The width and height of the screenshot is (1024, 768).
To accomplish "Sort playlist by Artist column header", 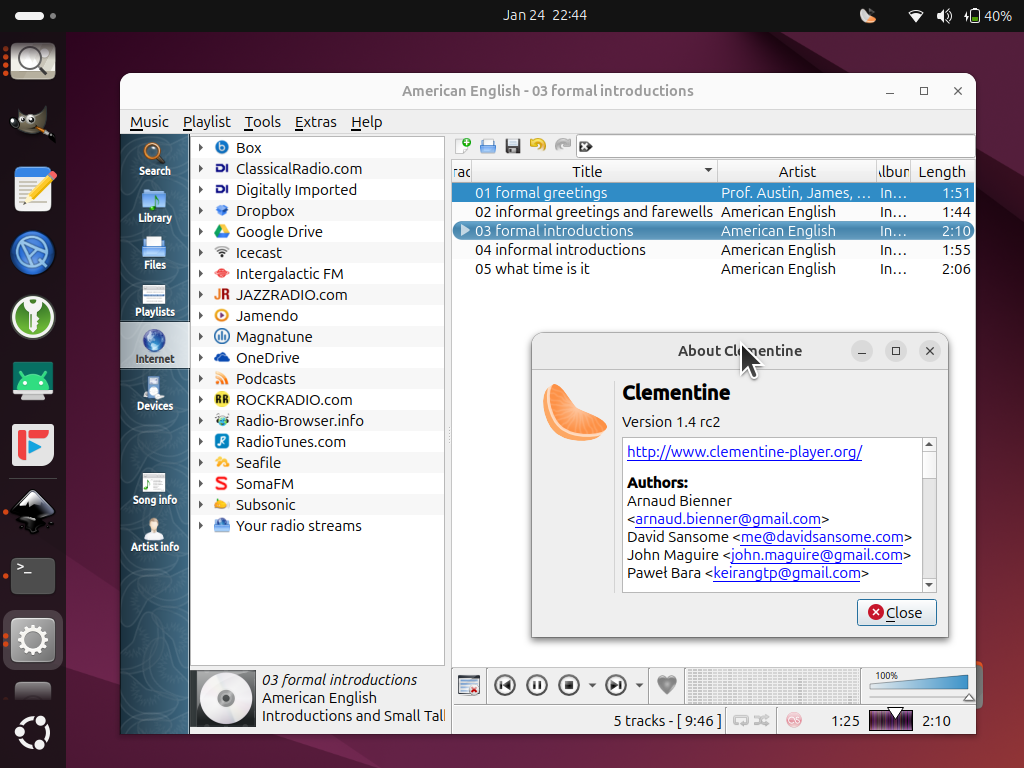I will tap(797, 172).
